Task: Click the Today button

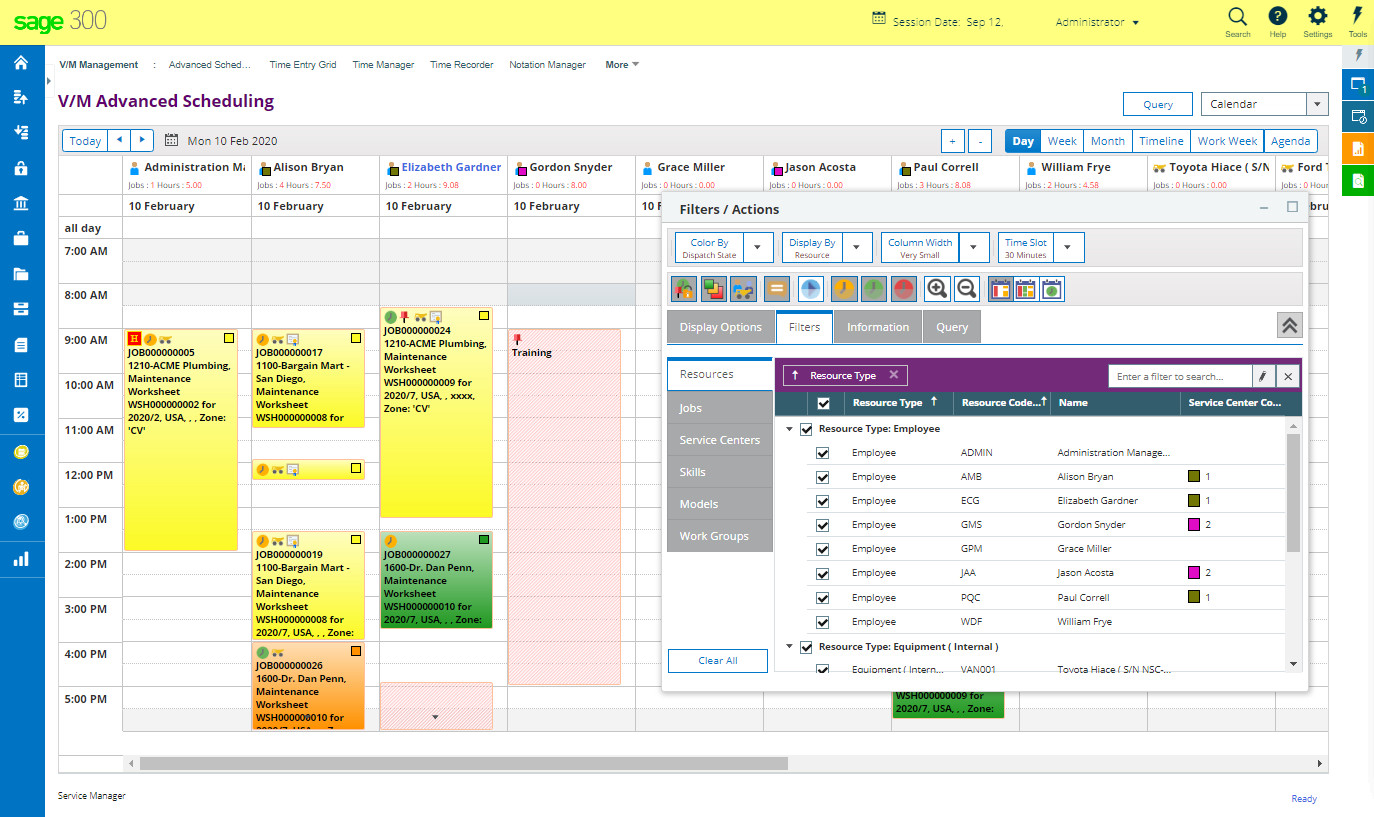Action: [x=85, y=141]
